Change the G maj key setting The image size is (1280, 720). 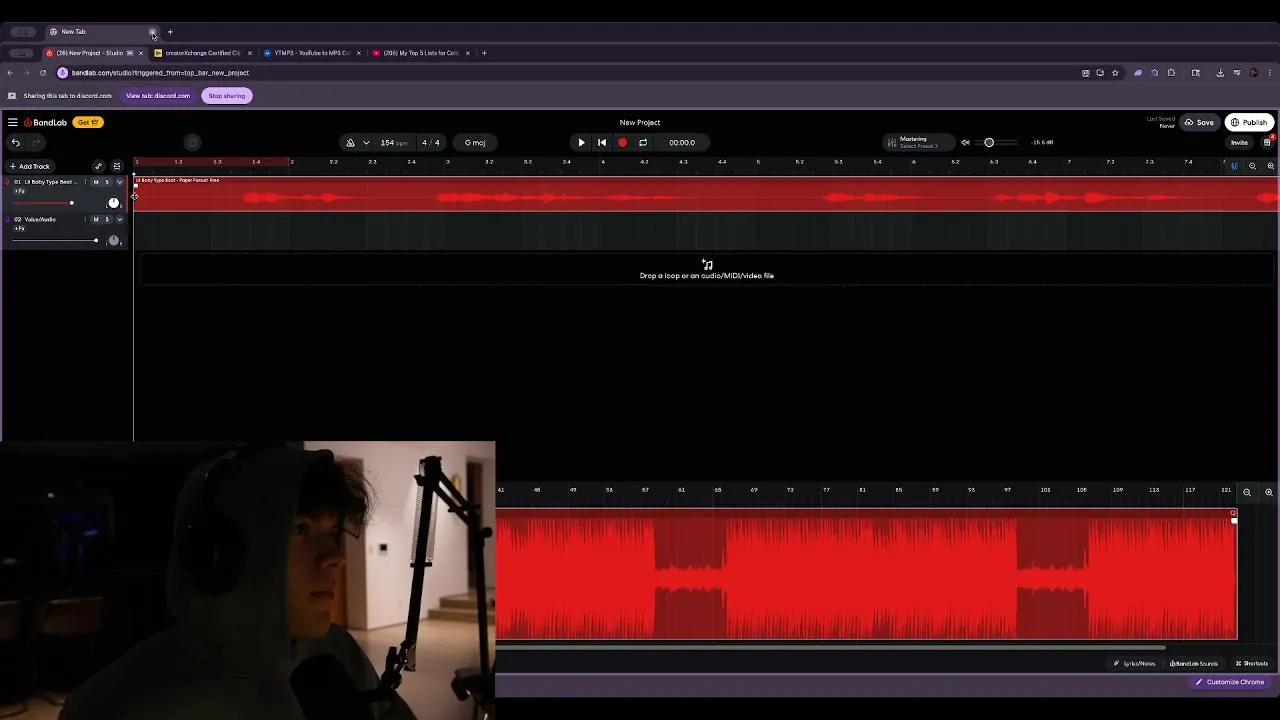pos(475,142)
